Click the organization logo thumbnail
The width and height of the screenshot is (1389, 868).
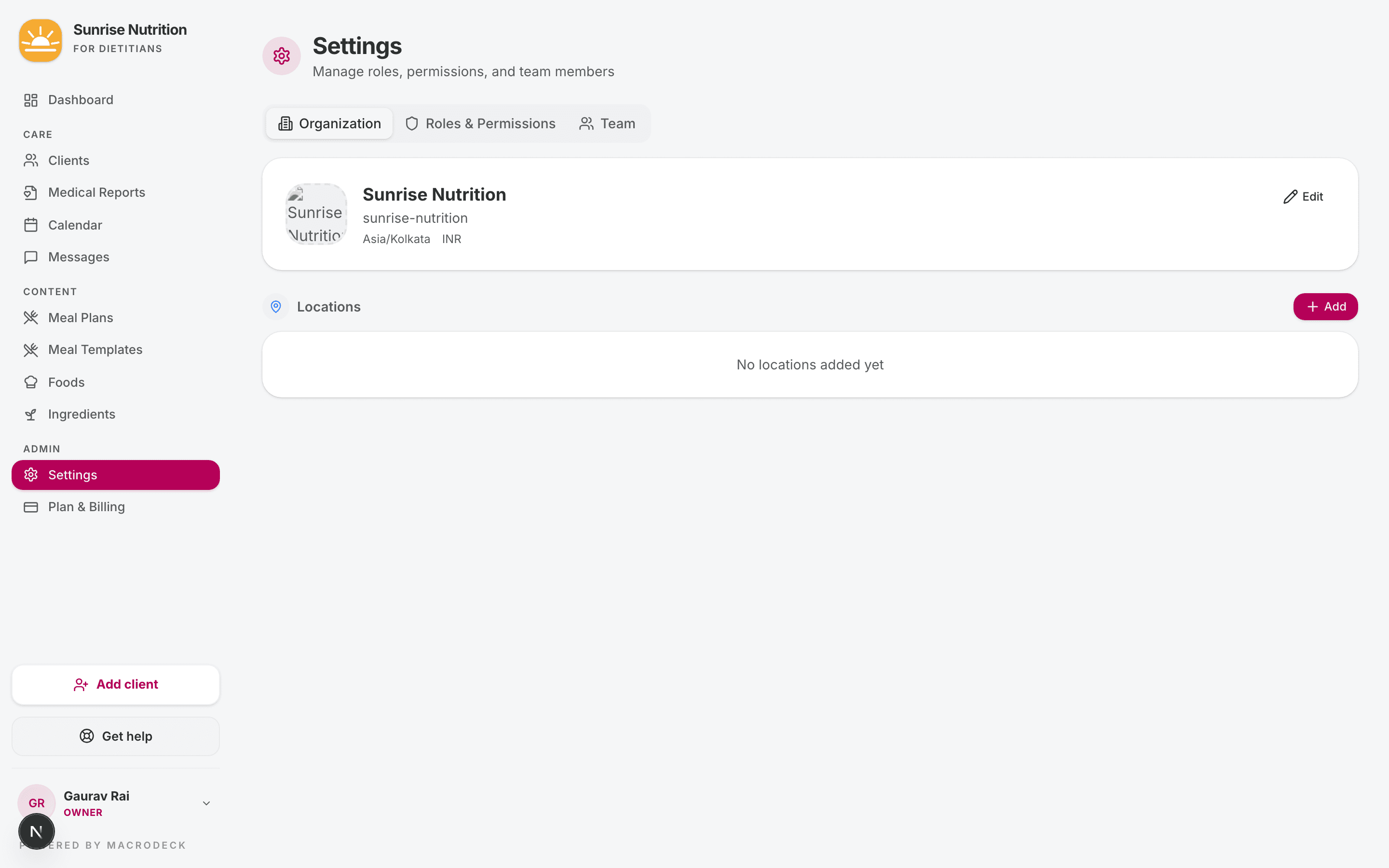tap(316, 214)
